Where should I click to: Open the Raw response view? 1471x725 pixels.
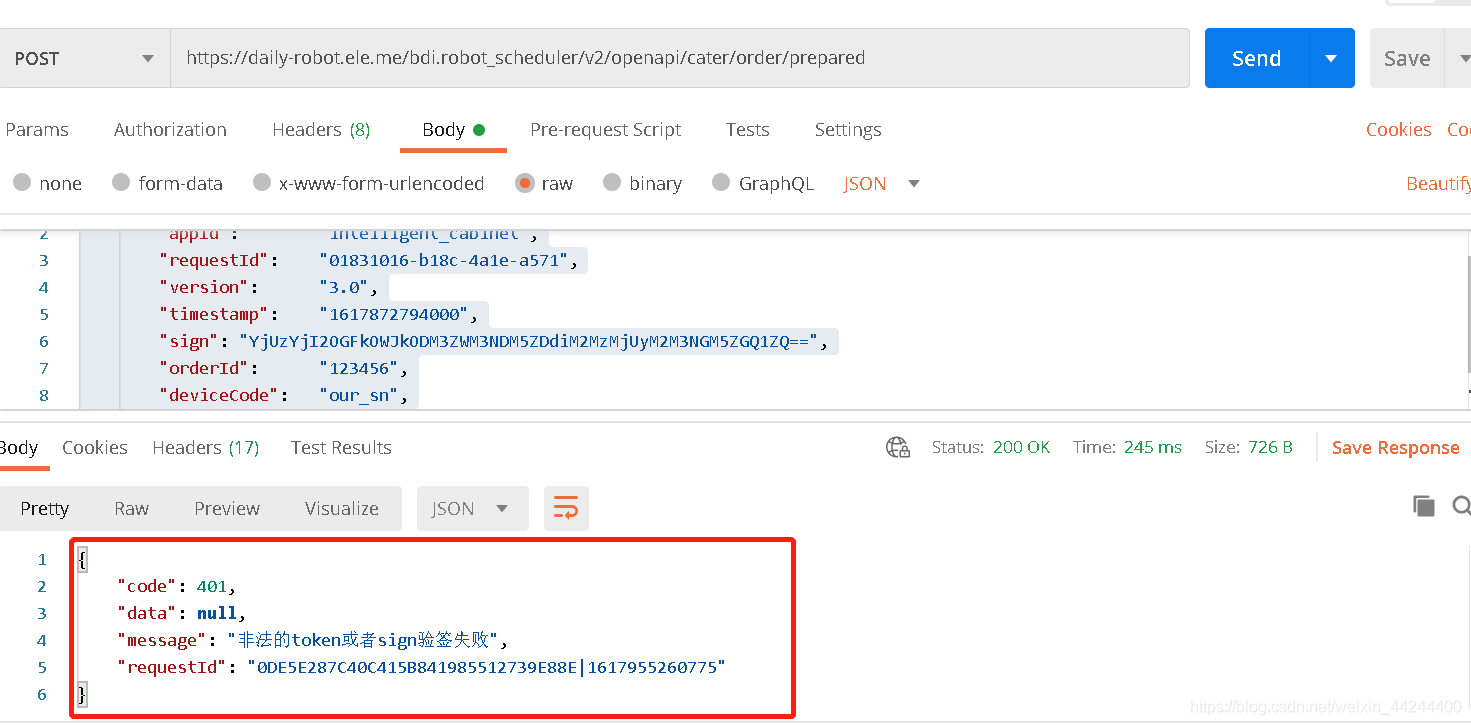pyautogui.click(x=131, y=508)
